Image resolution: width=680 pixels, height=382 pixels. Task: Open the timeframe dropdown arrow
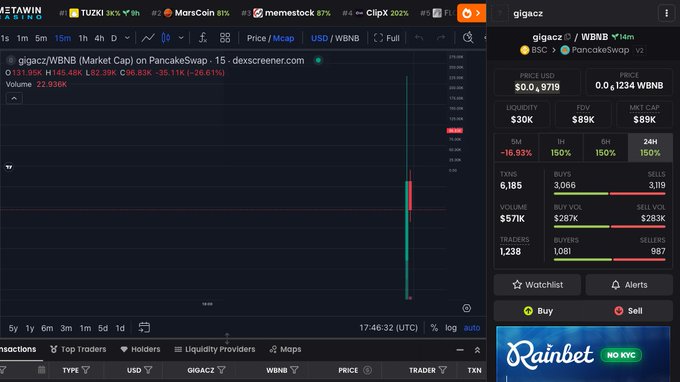pyautogui.click(x=127, y=38)
